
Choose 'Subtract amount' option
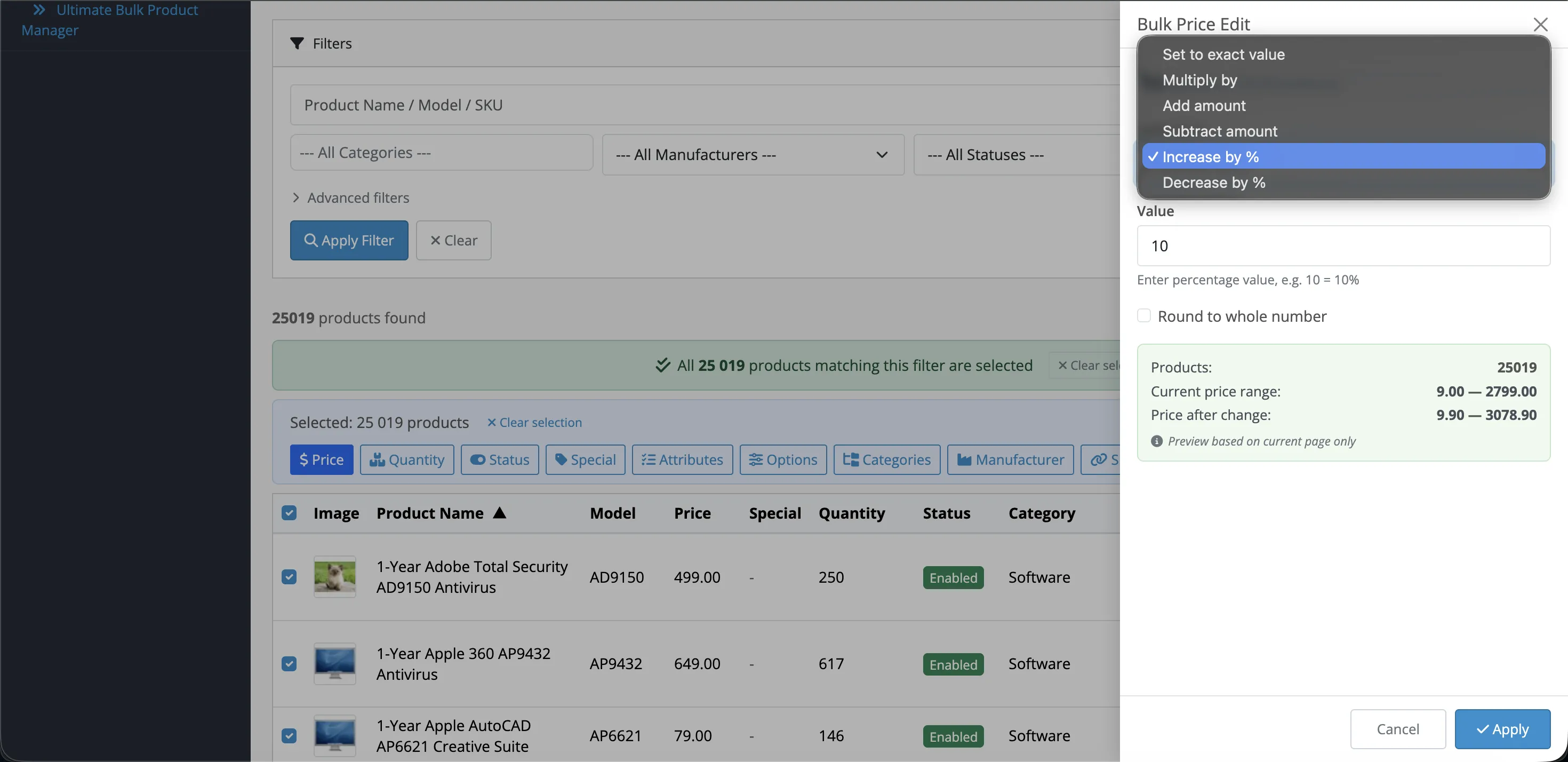click(1343, 131)
